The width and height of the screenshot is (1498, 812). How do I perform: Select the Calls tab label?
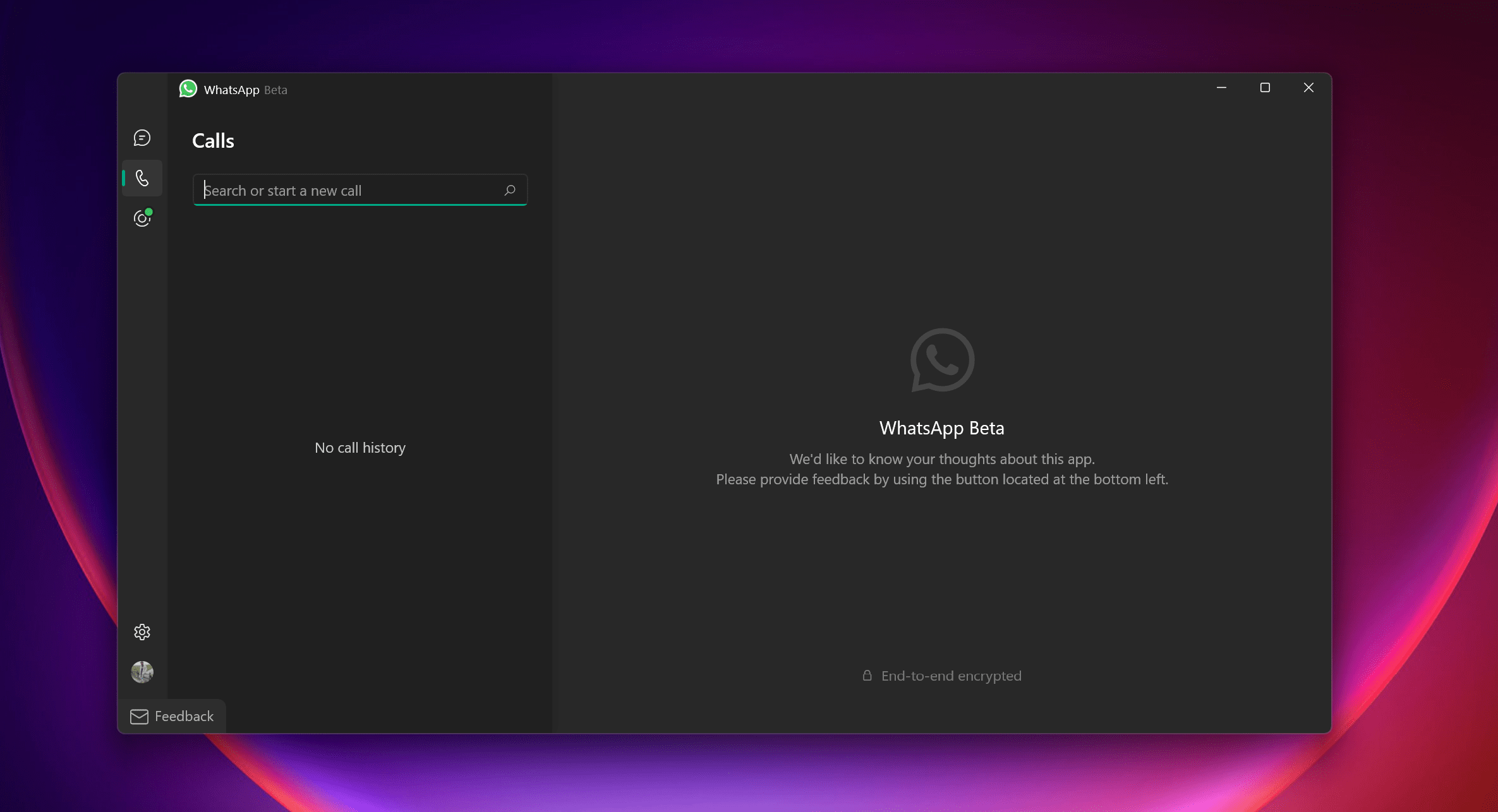tap(213, 139)
